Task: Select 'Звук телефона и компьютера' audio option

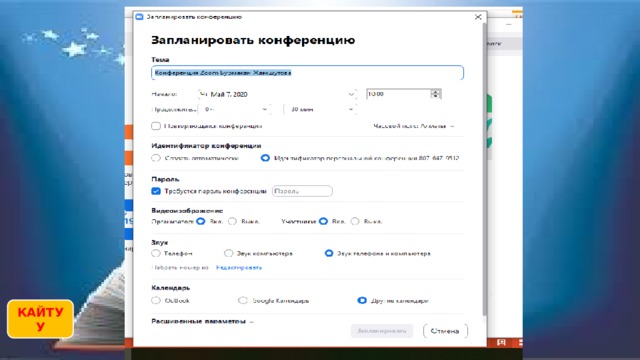Action: [329, 253]
